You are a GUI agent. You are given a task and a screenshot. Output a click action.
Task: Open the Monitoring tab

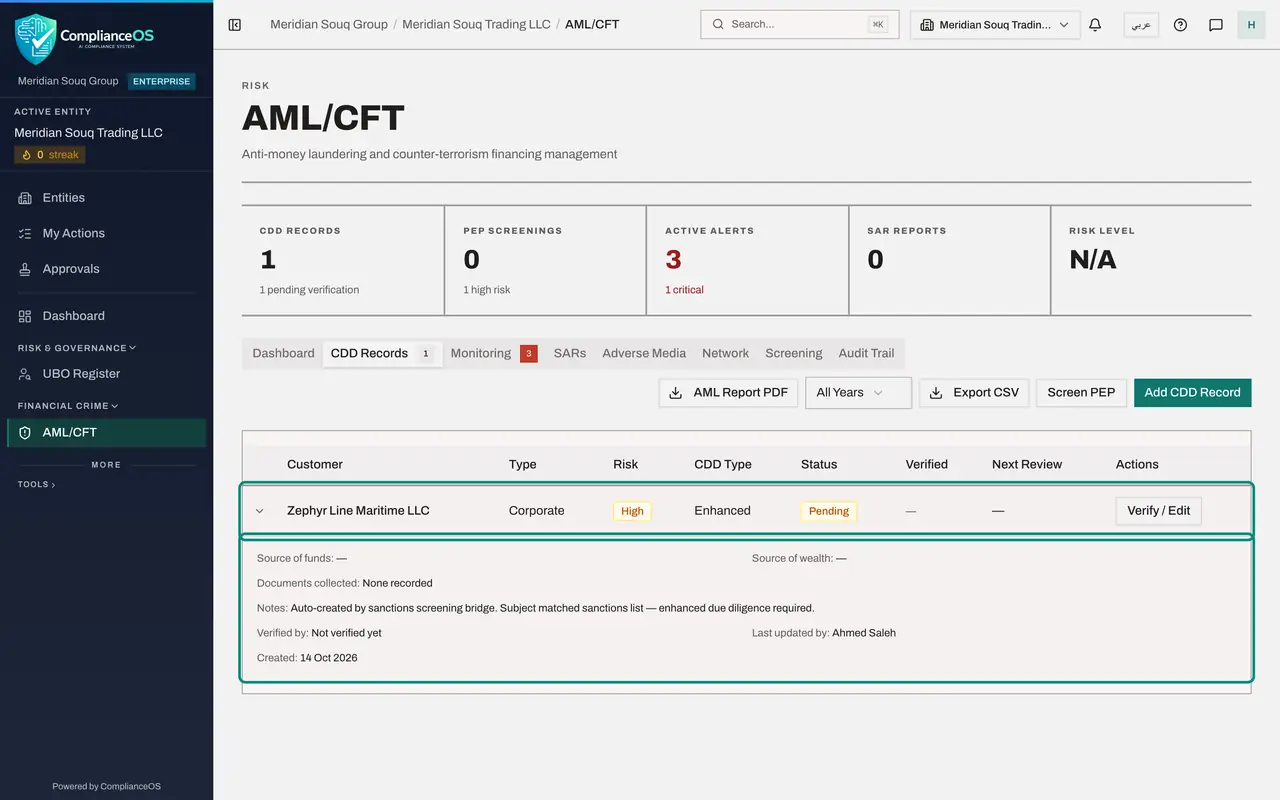(x=493, y=353)
